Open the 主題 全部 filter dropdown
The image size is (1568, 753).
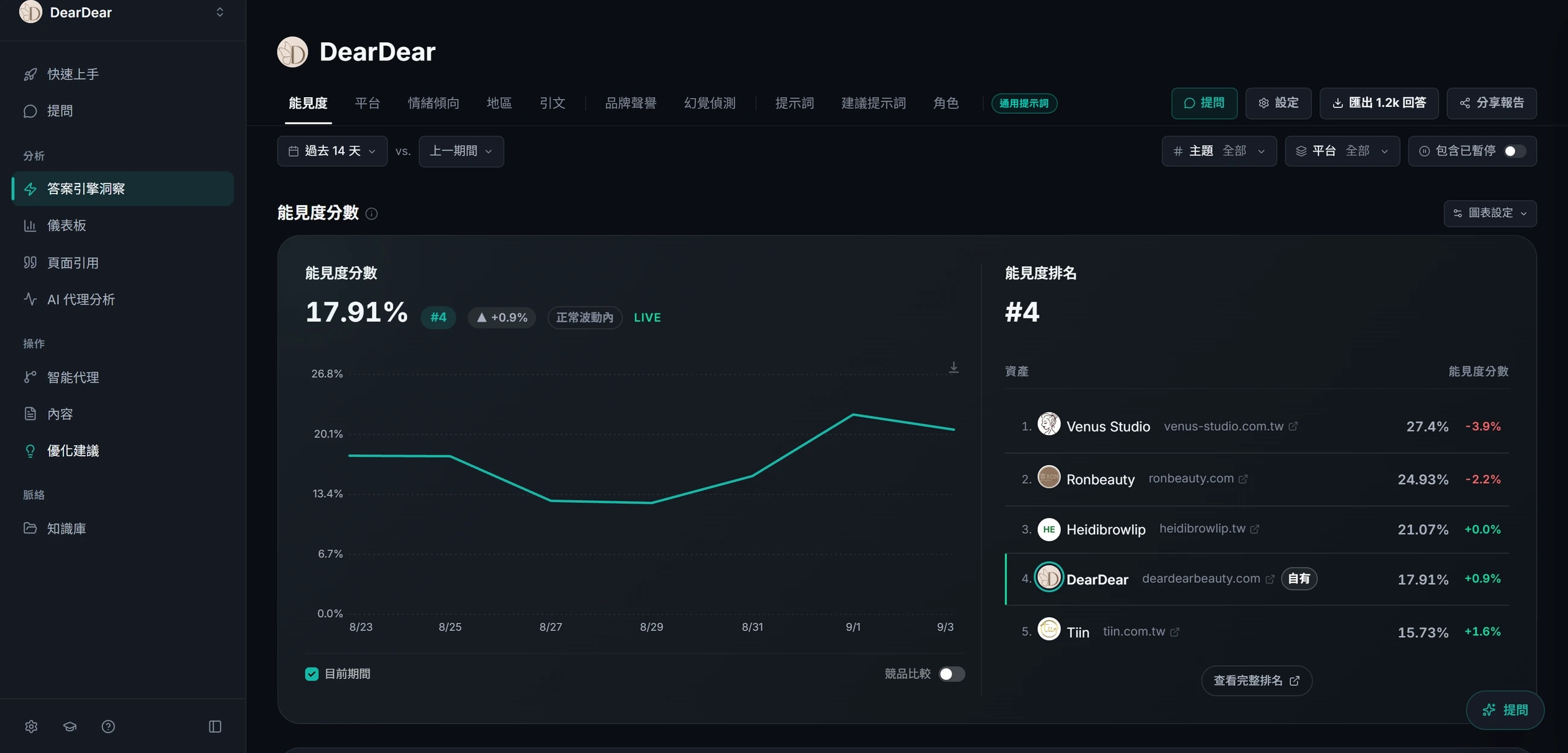[1219, 151]
